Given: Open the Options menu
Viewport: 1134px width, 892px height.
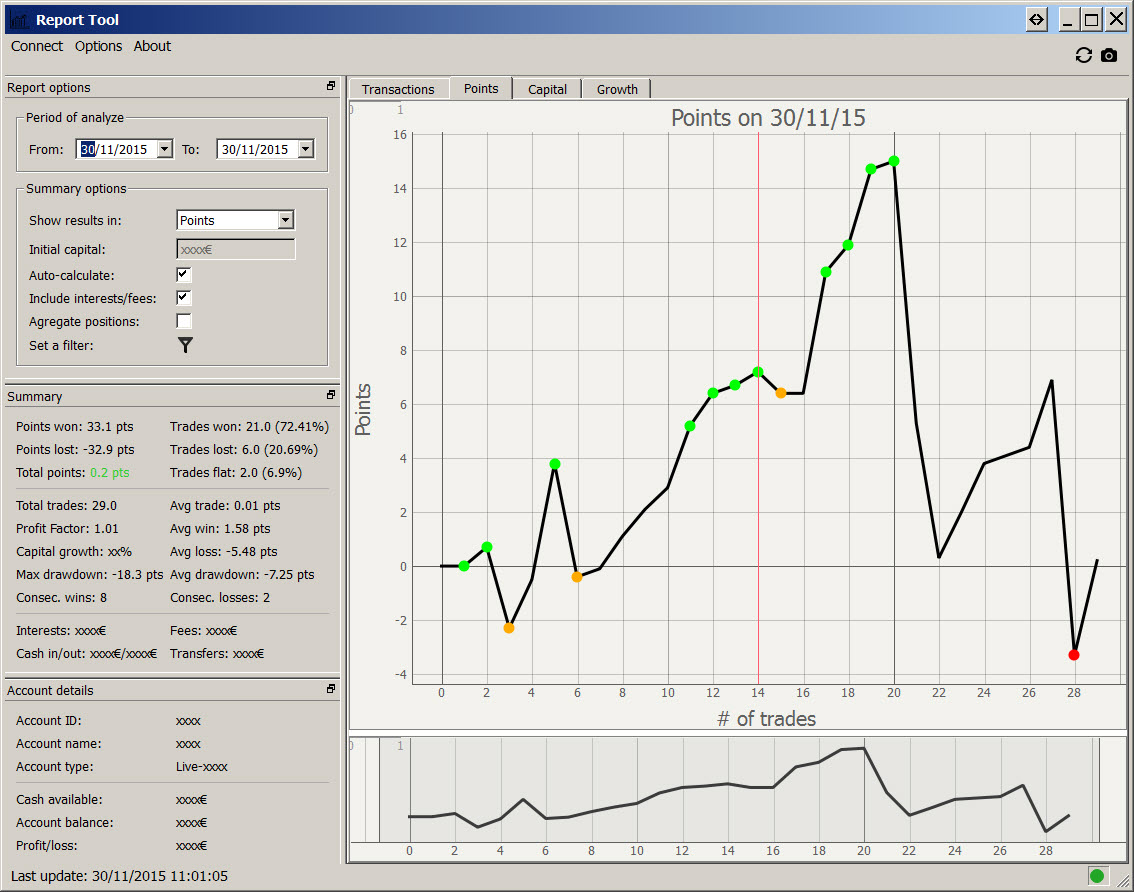Looking at the screenshot, I should pyautogui.click(x=99, y=46).
